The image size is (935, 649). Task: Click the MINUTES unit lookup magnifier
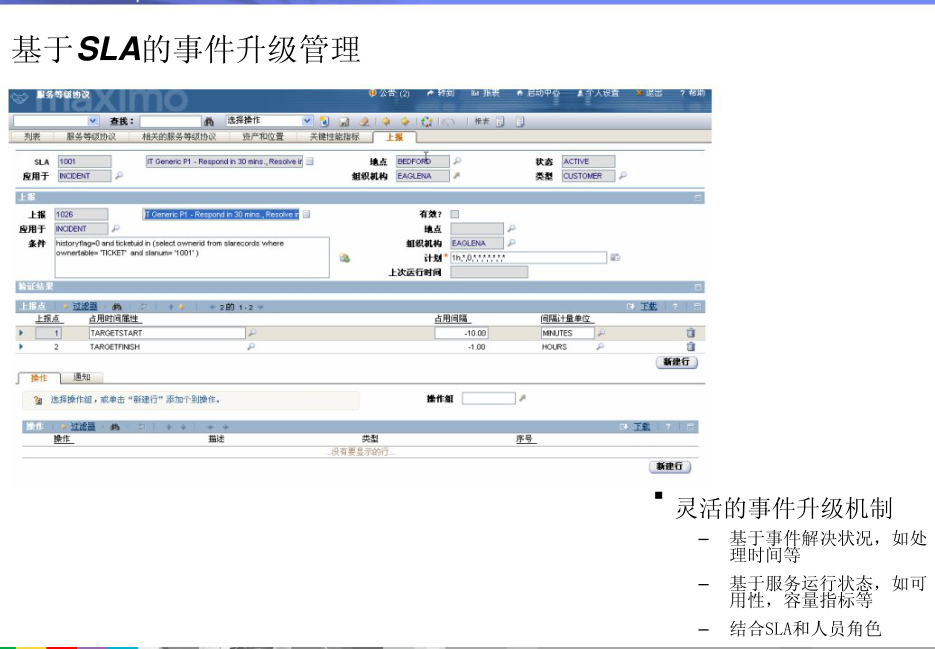[602, 333]
